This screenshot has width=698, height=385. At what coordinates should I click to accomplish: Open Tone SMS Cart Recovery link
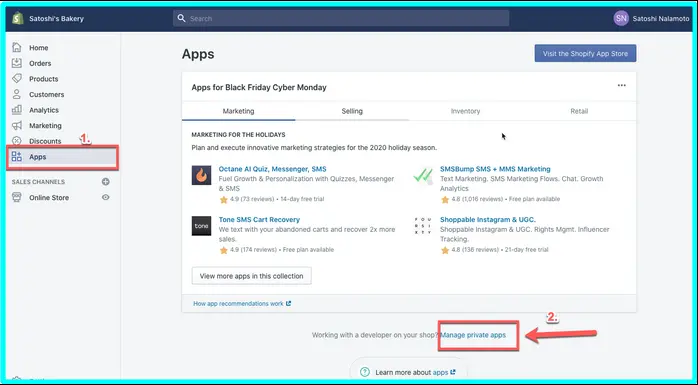(259, 219)
